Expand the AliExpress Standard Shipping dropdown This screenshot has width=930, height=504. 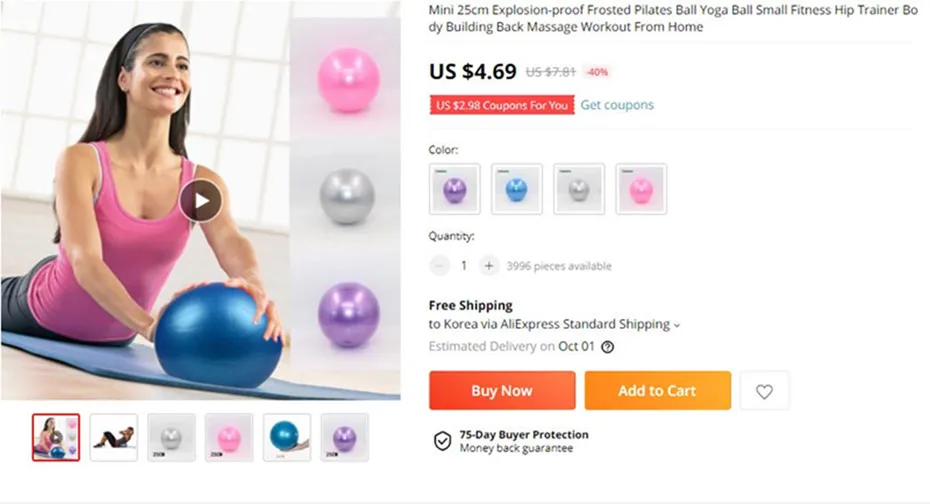pos(677,325)
